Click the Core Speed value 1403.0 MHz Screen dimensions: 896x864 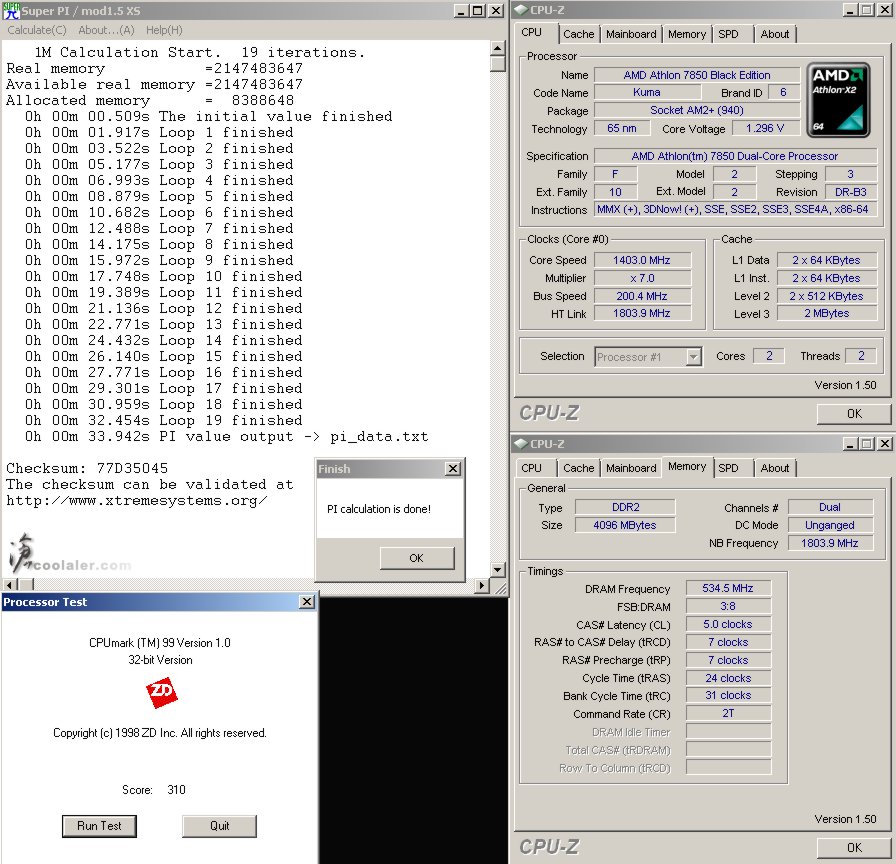pyautogui.click(x=642, y=260)
